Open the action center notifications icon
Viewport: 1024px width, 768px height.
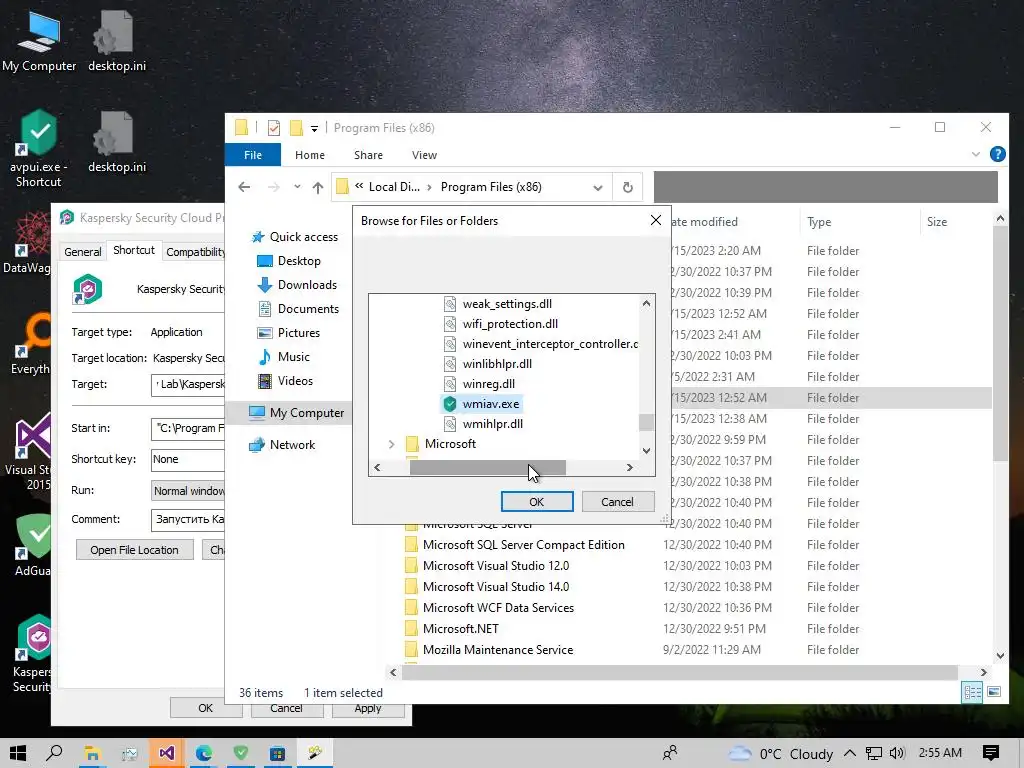pyautogui.click(x=991, y=753)
